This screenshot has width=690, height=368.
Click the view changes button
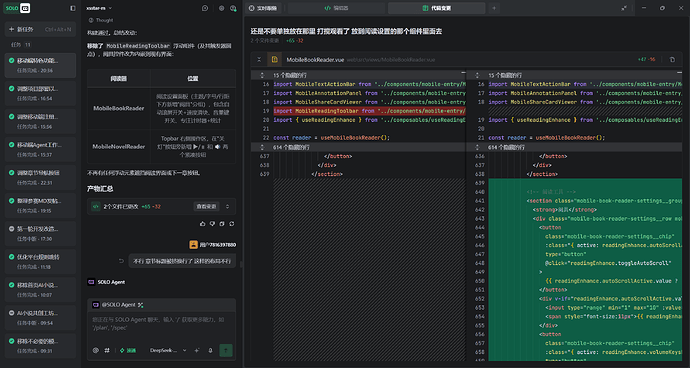[206, 206]
